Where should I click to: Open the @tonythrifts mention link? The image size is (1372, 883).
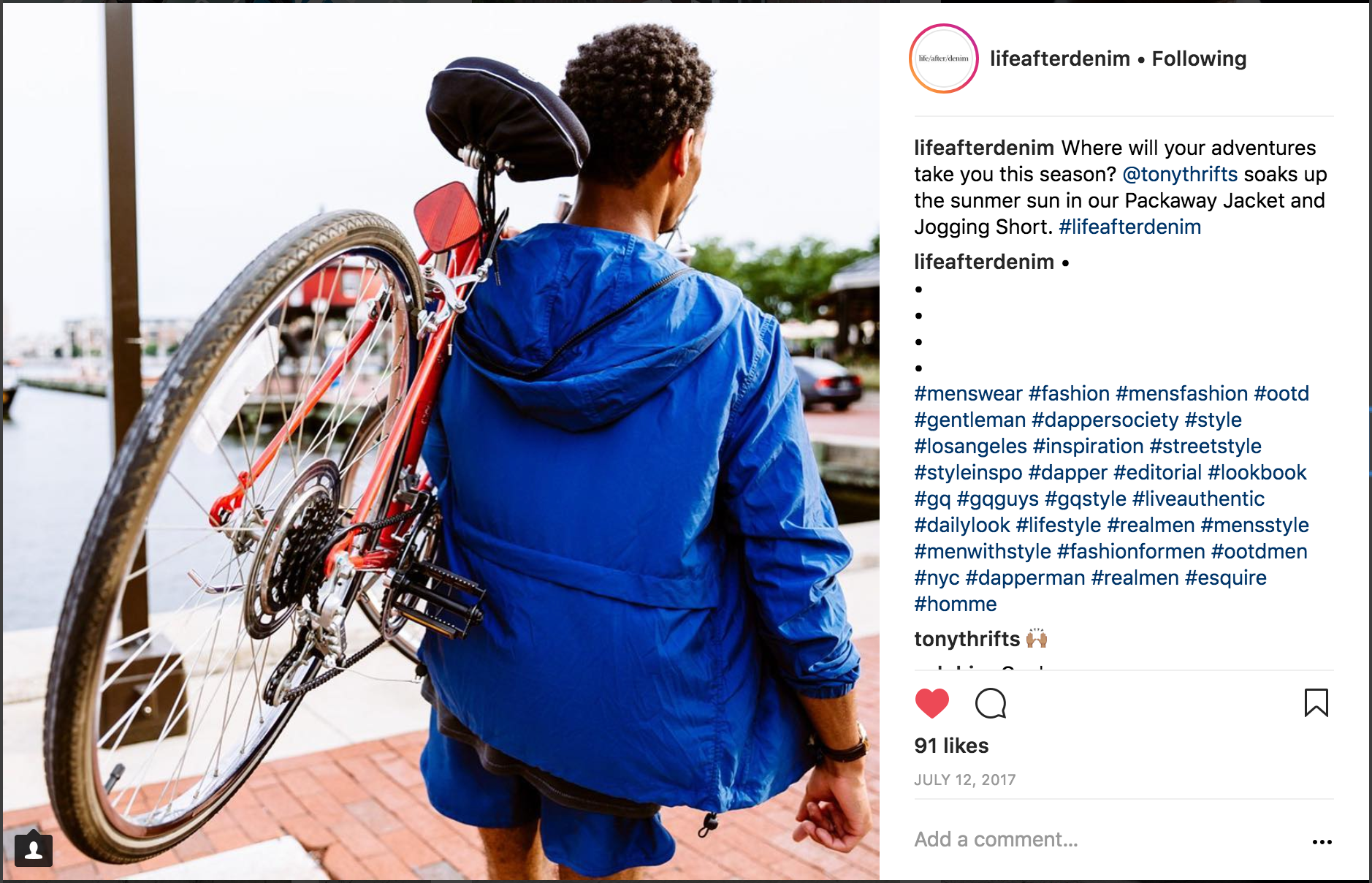point(1180,174)
